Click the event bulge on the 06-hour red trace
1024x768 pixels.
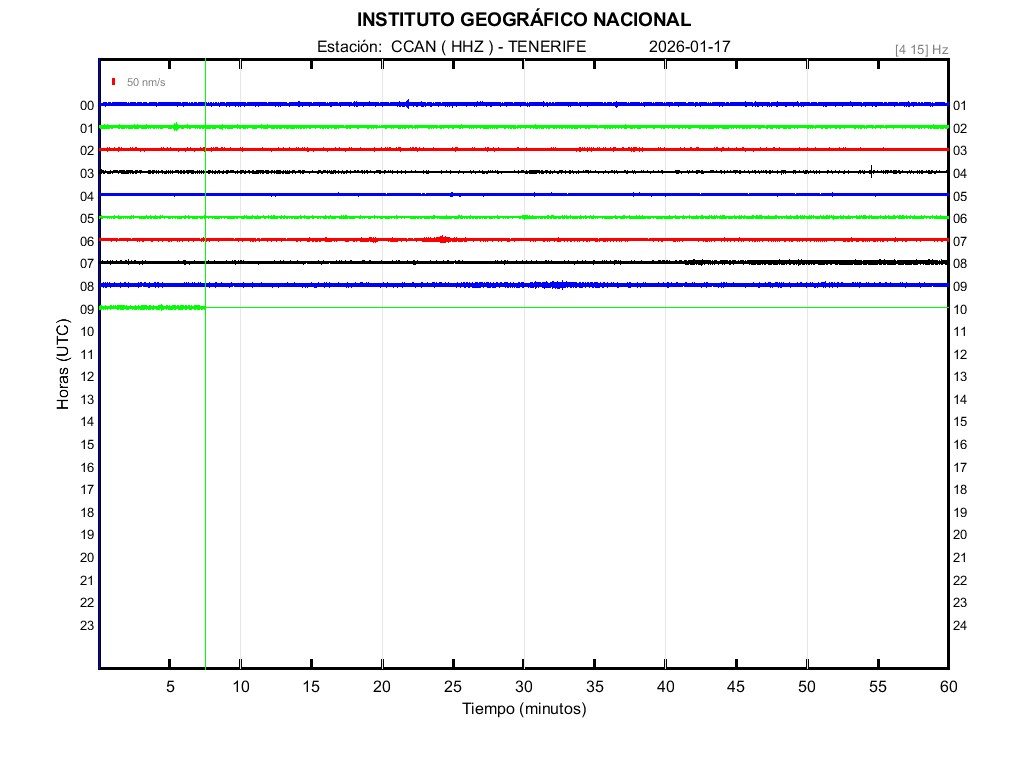tap(442, 239)
